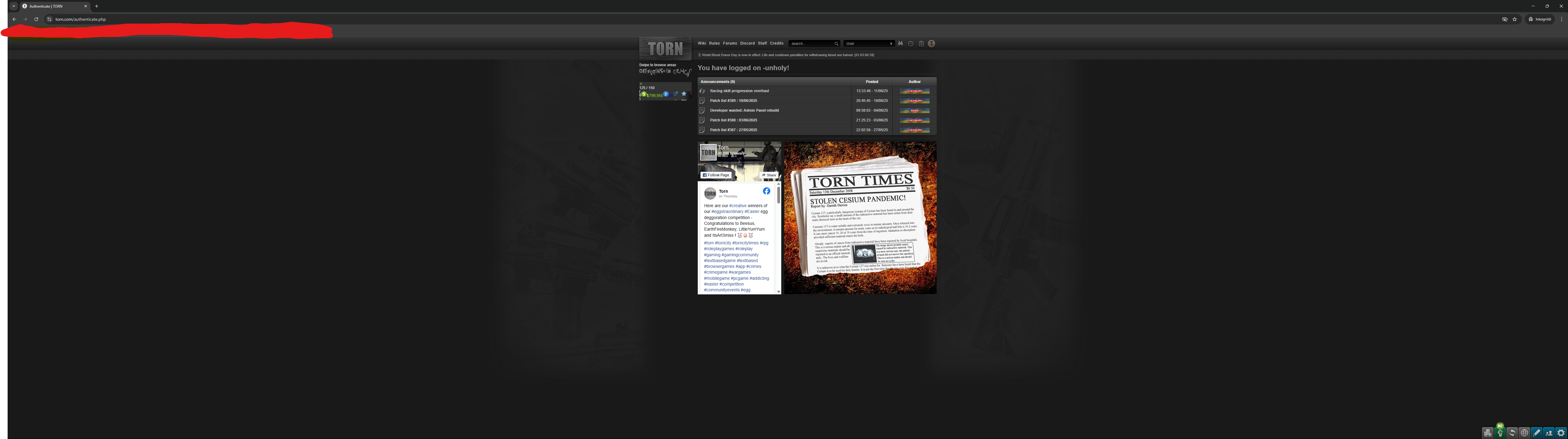Click the green money dollar icon
Image resolution: width=1568 pixels, height=439 pixels.
click(644, 94)
